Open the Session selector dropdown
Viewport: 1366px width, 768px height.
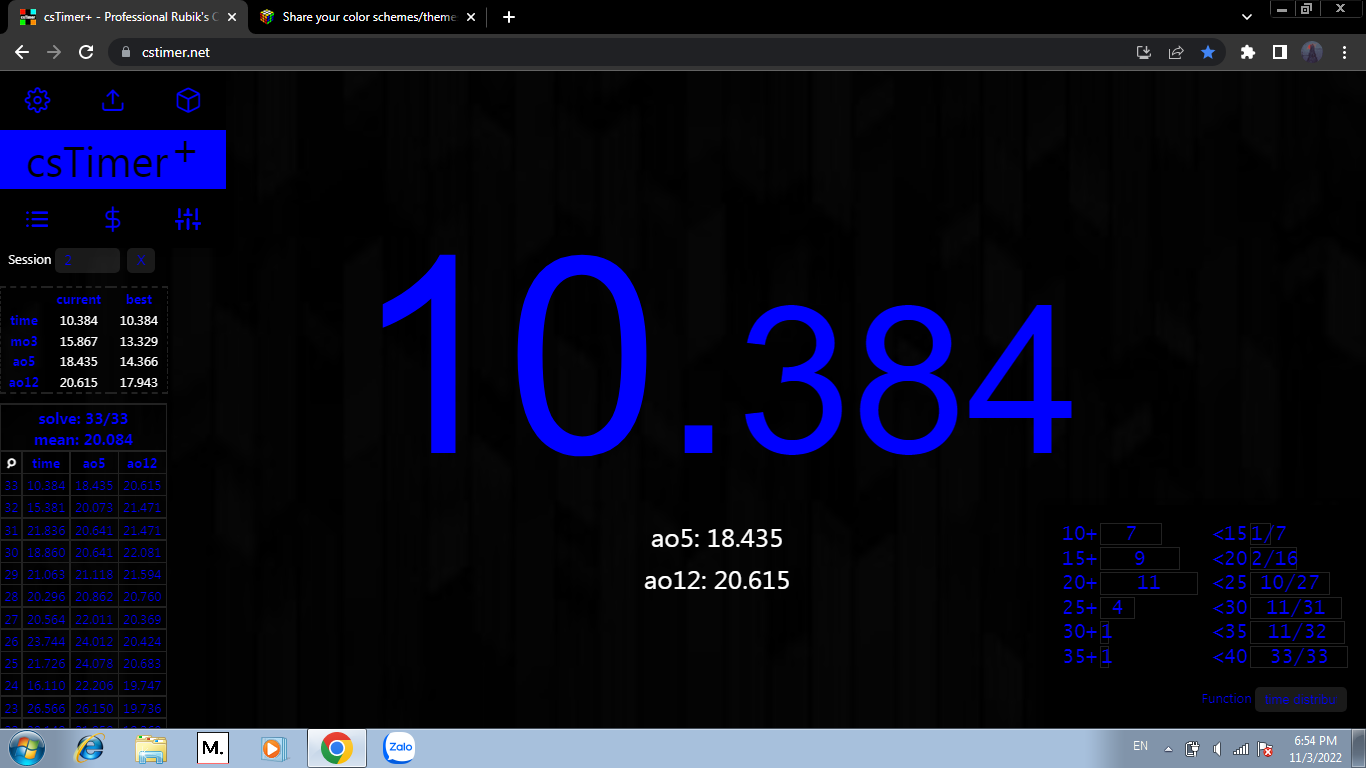[87, 261]
